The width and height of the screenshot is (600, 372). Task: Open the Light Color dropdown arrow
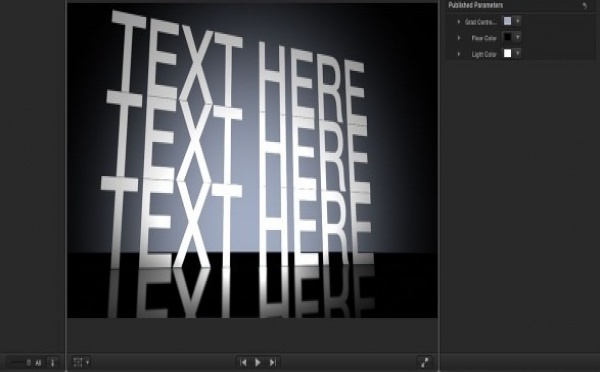click(517, 53)
